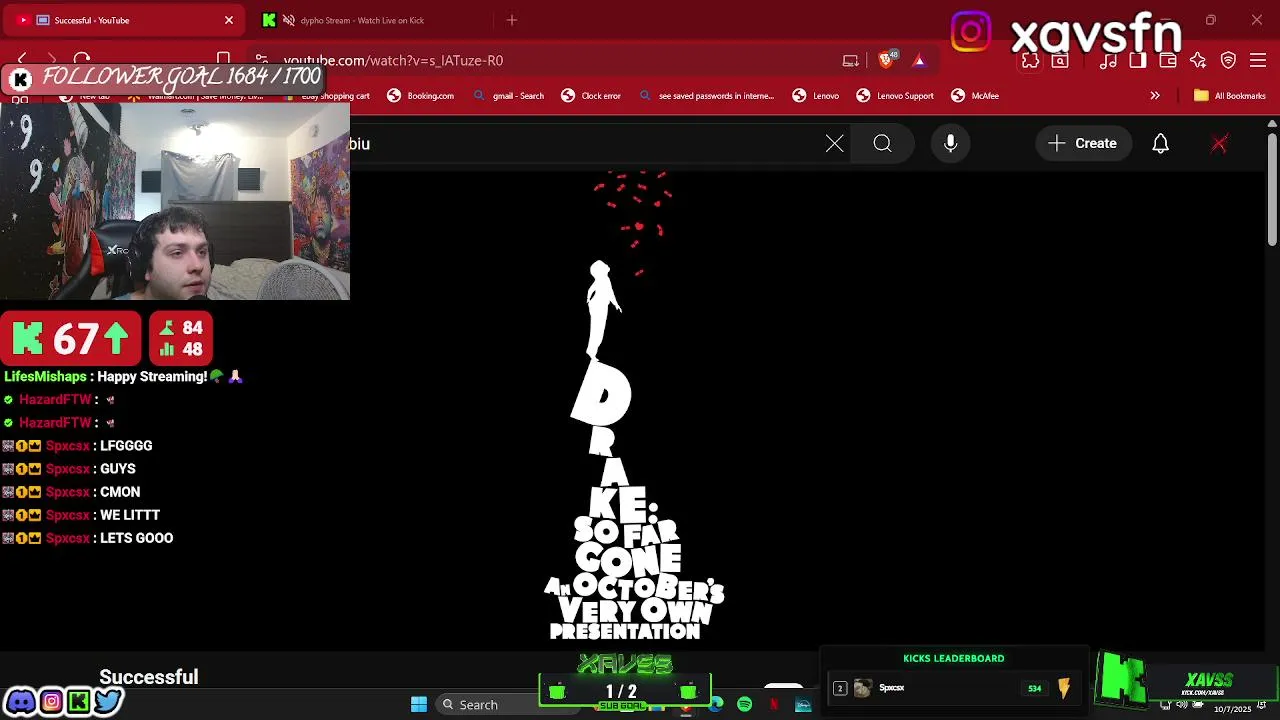Unmute the dypho Stream Kick tab
Image resolution: width=1280 pixels, height=720 pixels.
(288, 20)
